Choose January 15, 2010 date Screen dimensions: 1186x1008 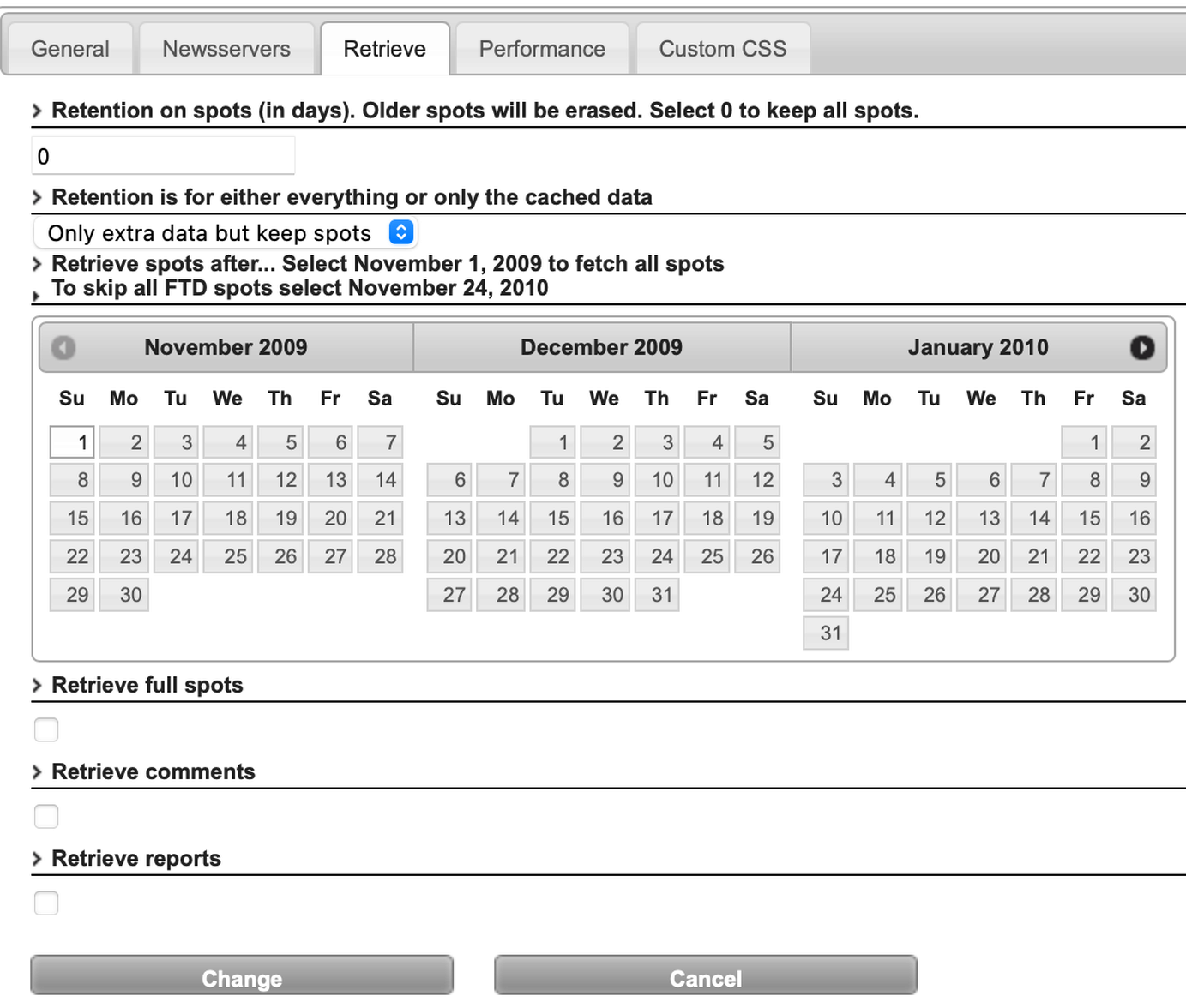point(1084,518)
